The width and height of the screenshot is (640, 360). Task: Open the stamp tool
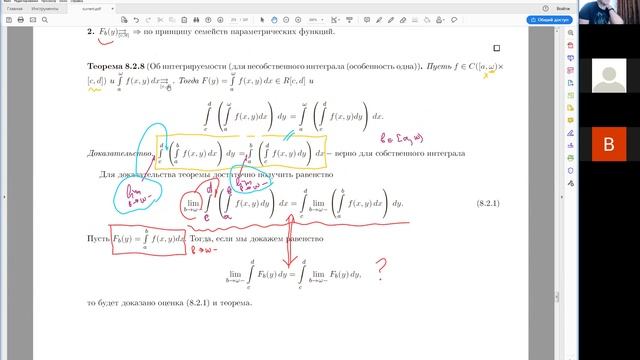point(440,20)
